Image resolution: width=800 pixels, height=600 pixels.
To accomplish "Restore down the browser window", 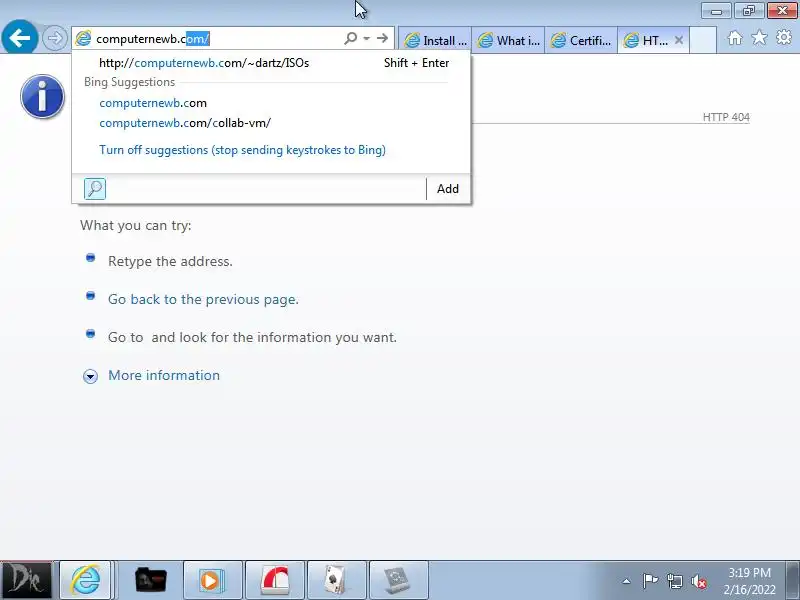I will [x=748, y=11].
